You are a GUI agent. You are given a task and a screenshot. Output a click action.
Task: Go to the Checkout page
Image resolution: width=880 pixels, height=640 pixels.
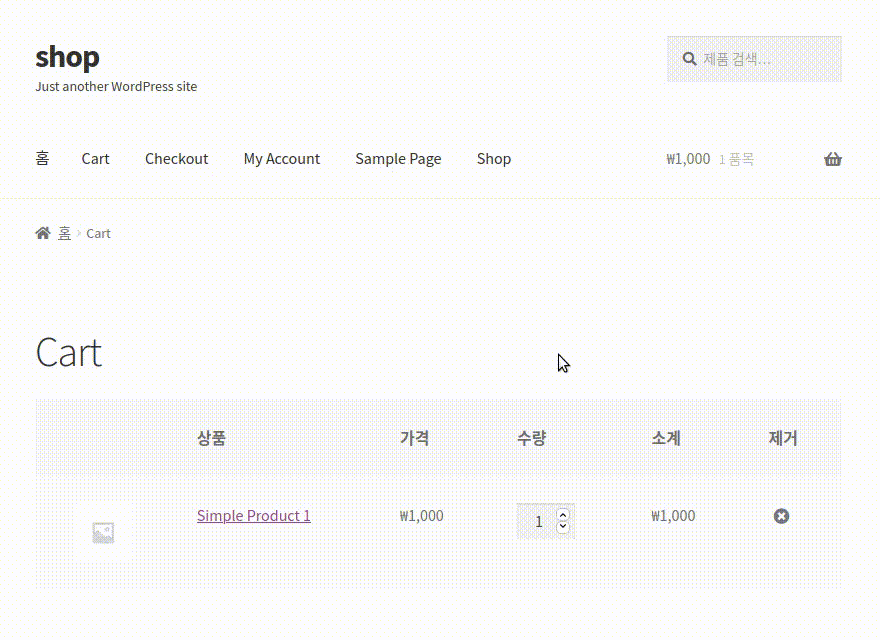176,159
